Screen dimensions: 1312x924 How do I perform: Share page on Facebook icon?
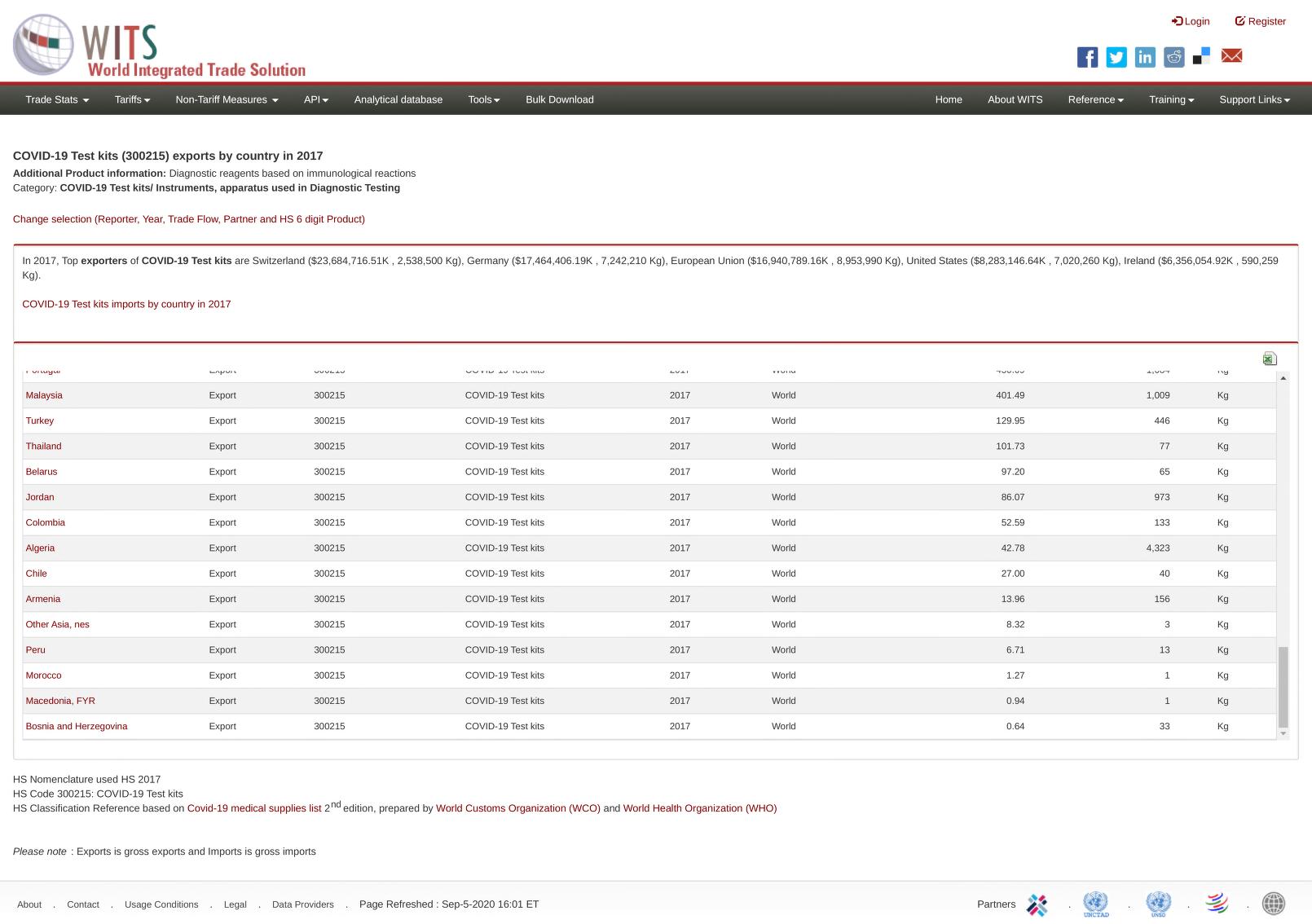click(x=1087, y=57)
